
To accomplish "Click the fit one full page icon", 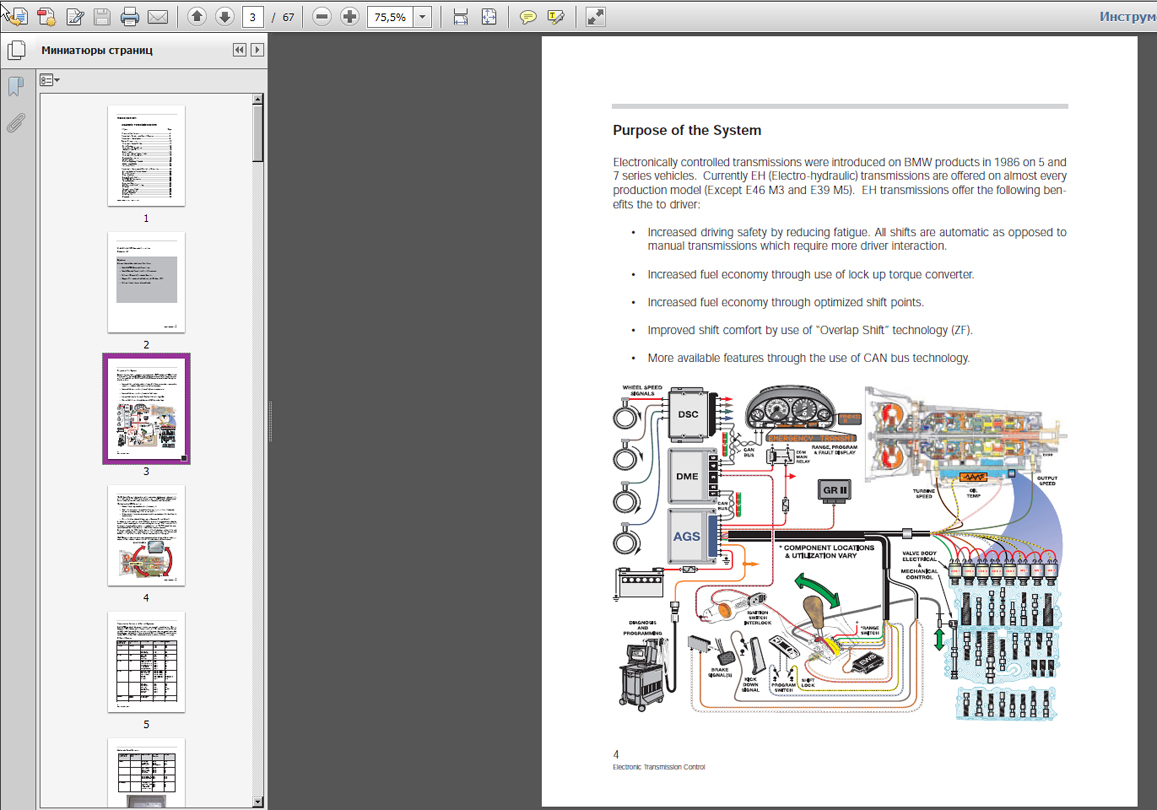I will pos(488,17).
